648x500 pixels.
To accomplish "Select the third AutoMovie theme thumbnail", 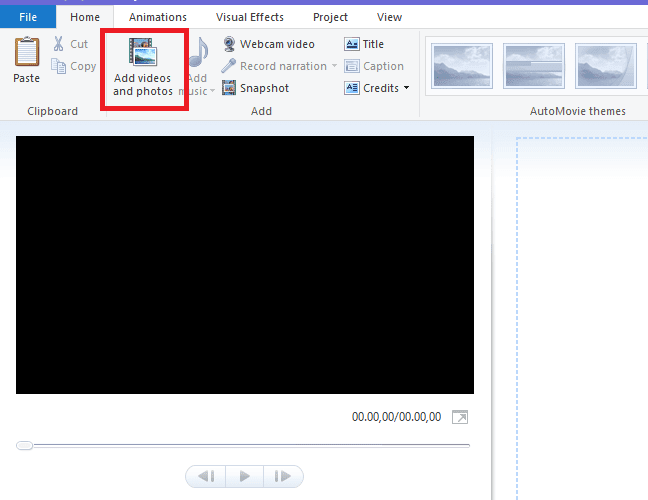I will [606, 66].
